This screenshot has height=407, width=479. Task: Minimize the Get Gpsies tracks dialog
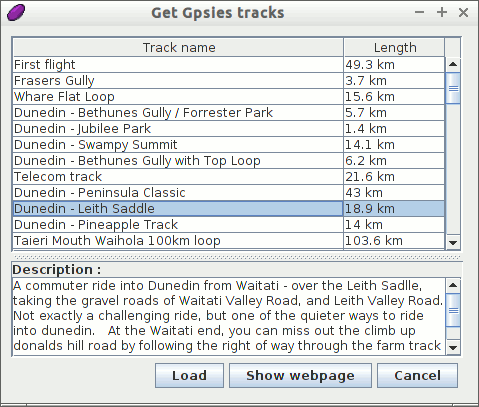pos(419,13)
